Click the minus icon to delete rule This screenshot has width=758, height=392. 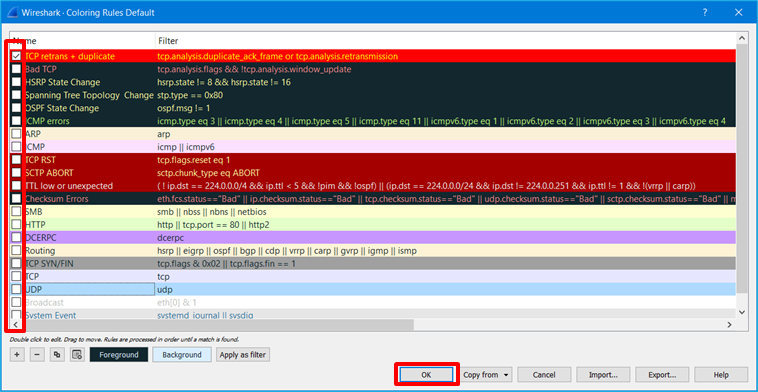pyautogui.click(x=37, y=355)
